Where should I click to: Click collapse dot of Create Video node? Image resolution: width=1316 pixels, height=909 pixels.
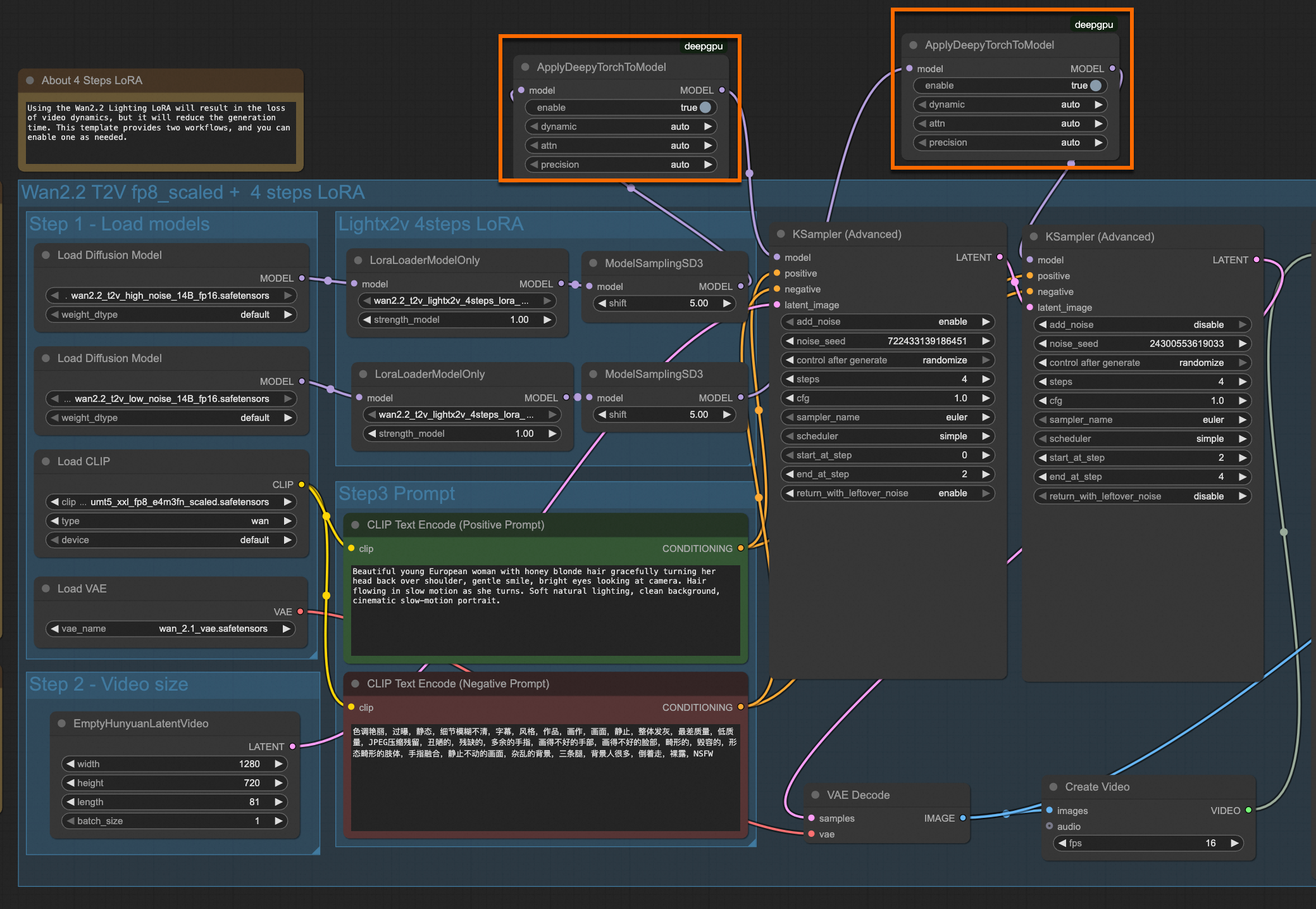click(x=1053, y=787)
